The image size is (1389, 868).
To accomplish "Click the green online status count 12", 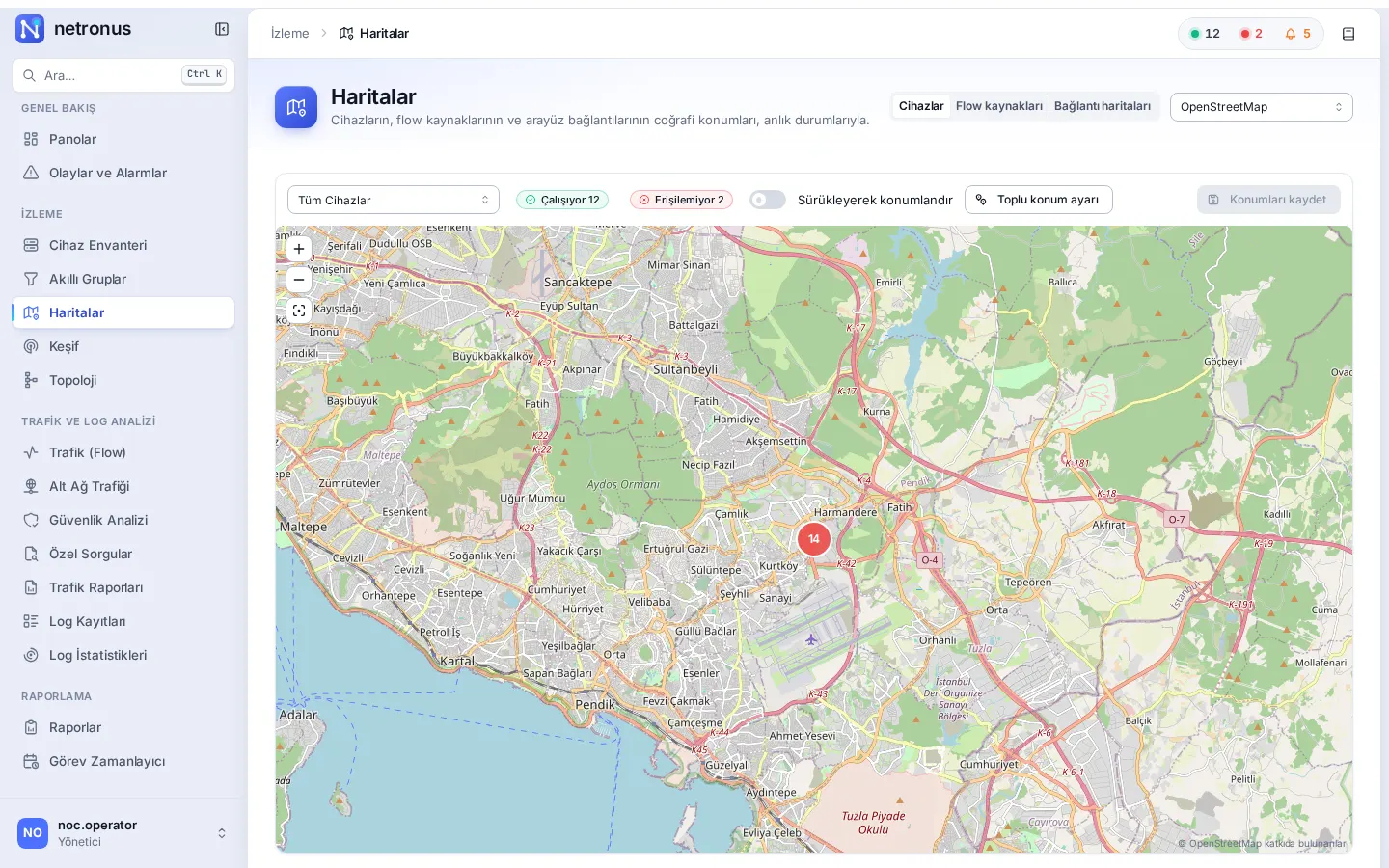I will 1205,34.
